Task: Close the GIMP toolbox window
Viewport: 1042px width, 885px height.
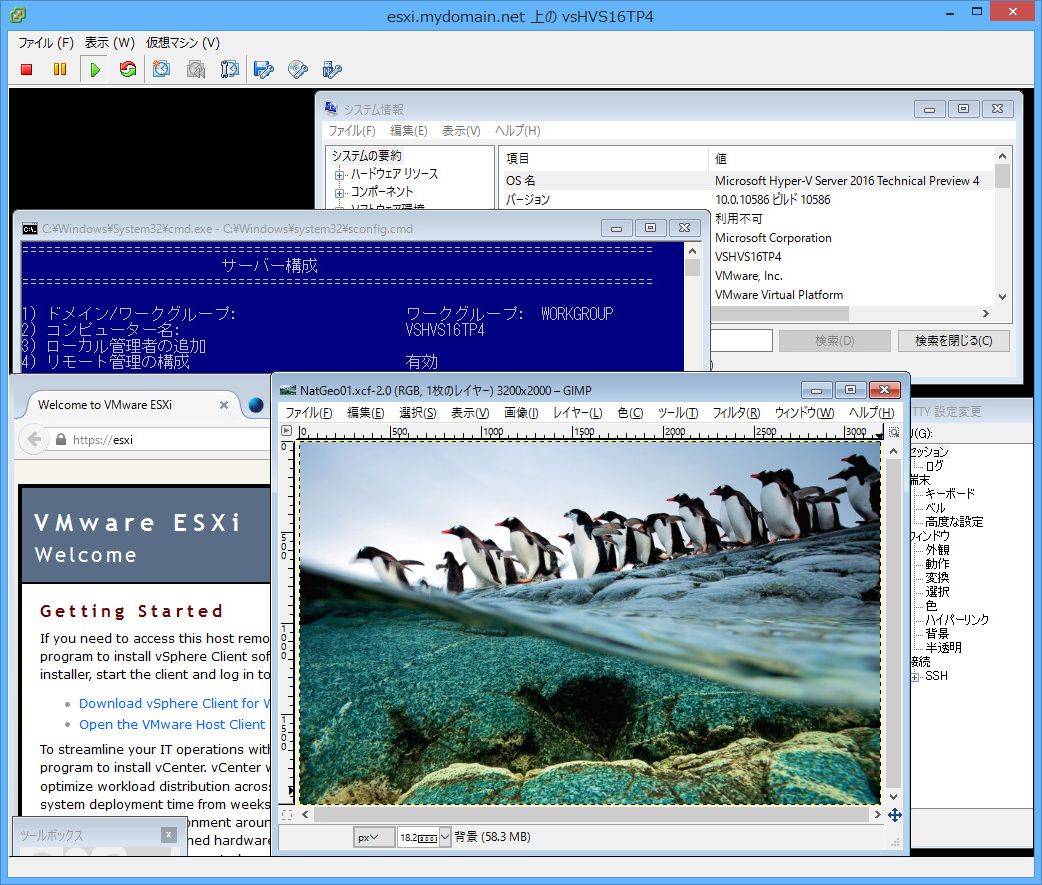Action: coord(169,835)
